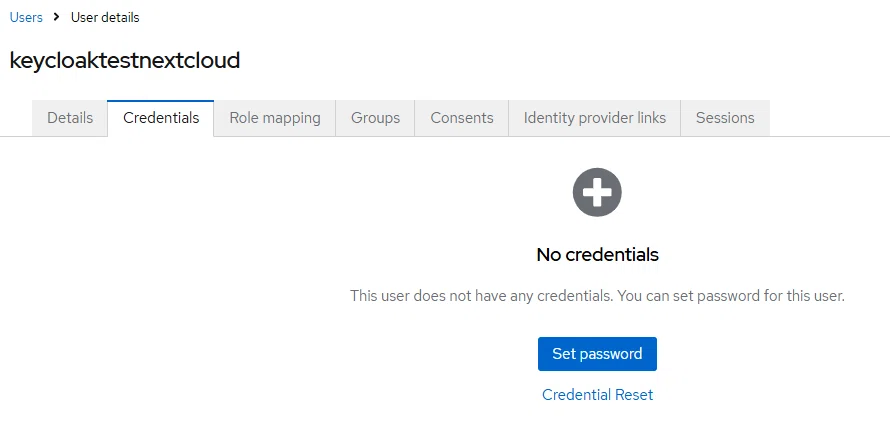Open the Details tab
The width and height of the screenshot is (890, 442).
pos(70,118)
